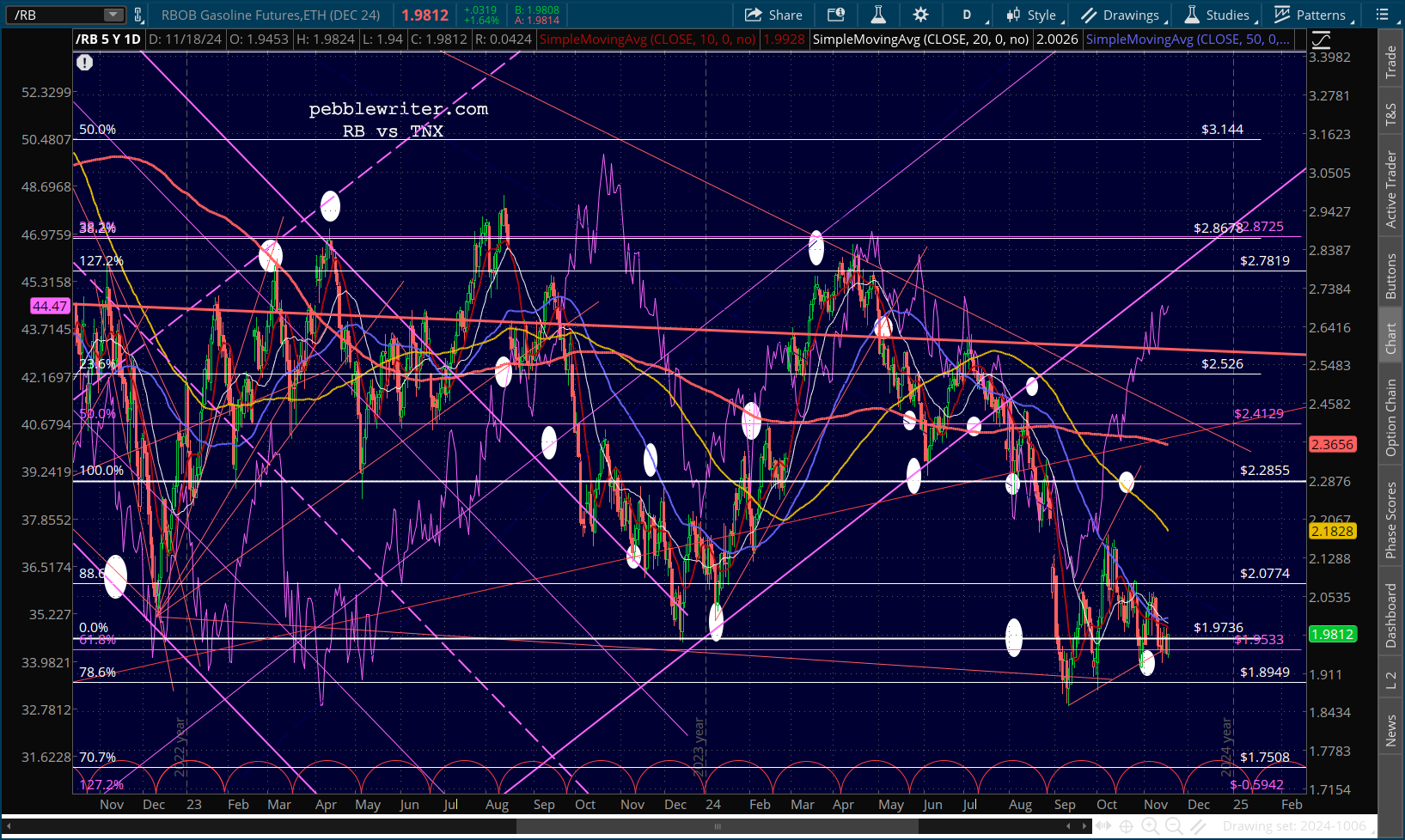This screenshot has height=840, width=1405.
Task: Click the D timeframe button
Action: click(967, 15)
